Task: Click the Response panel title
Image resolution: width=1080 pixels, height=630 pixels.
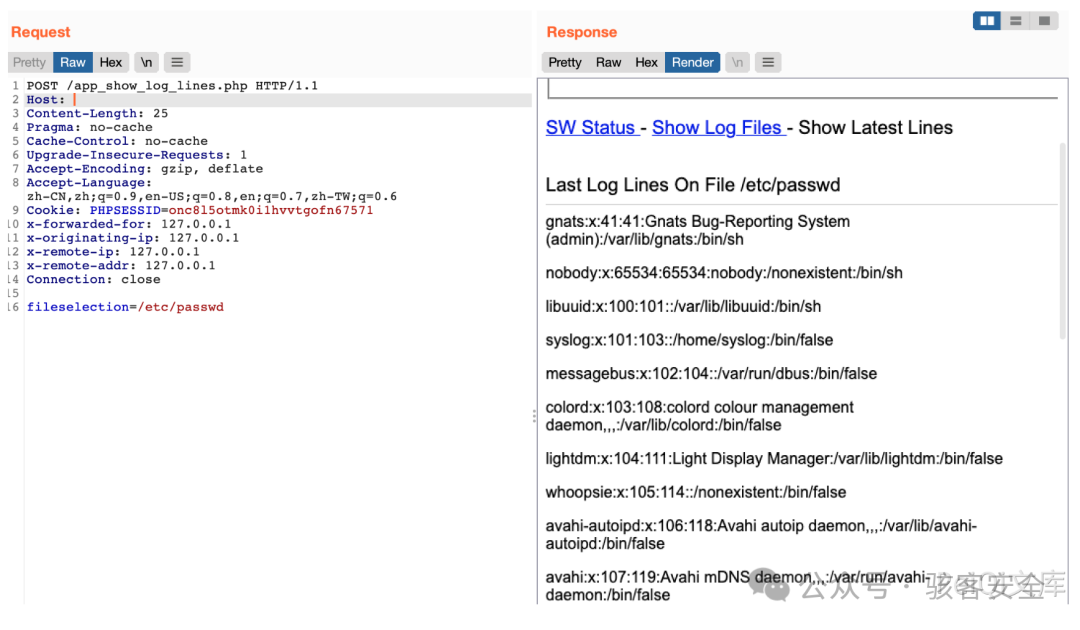Action: 582,32
